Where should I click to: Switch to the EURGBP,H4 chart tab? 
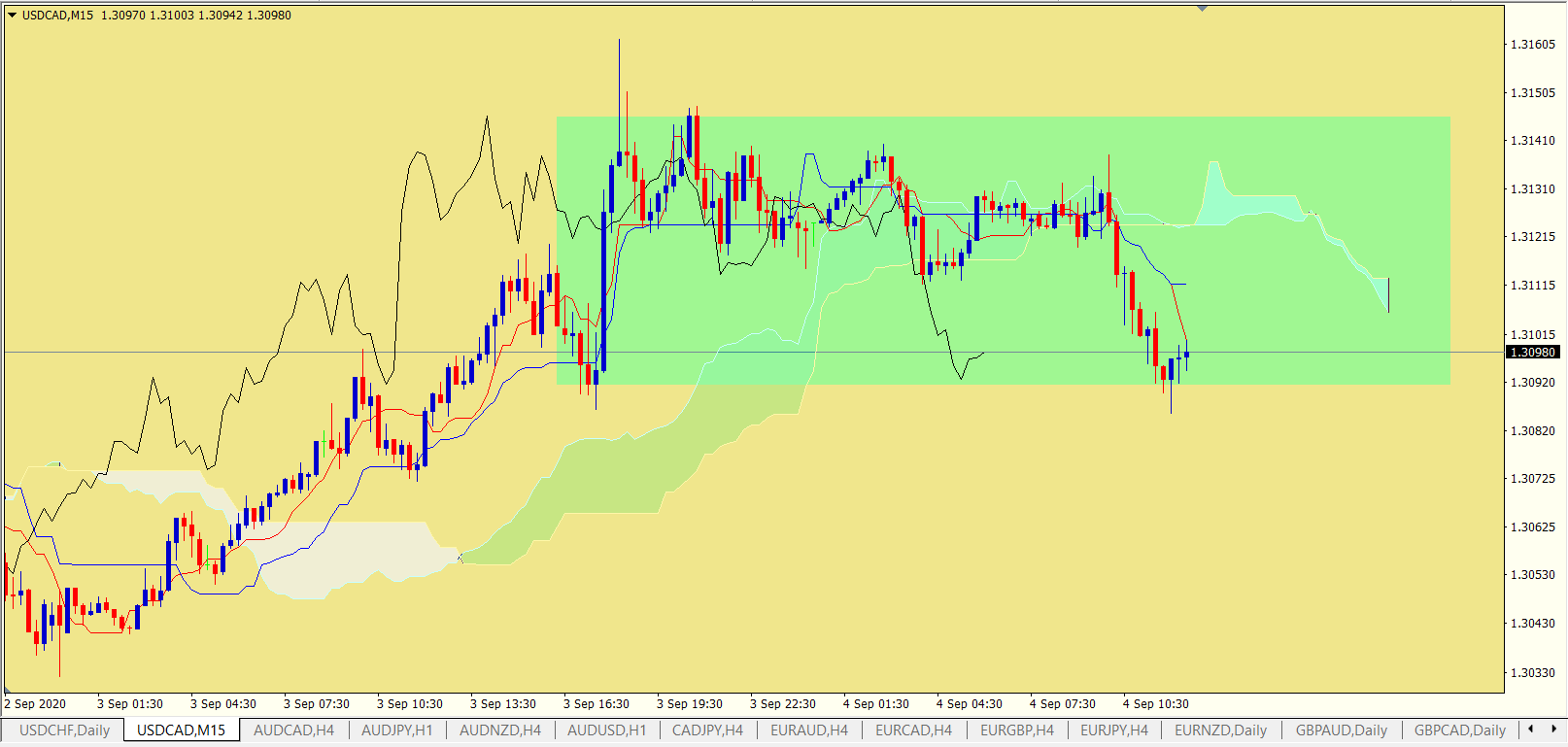[x=1016, y=730]
